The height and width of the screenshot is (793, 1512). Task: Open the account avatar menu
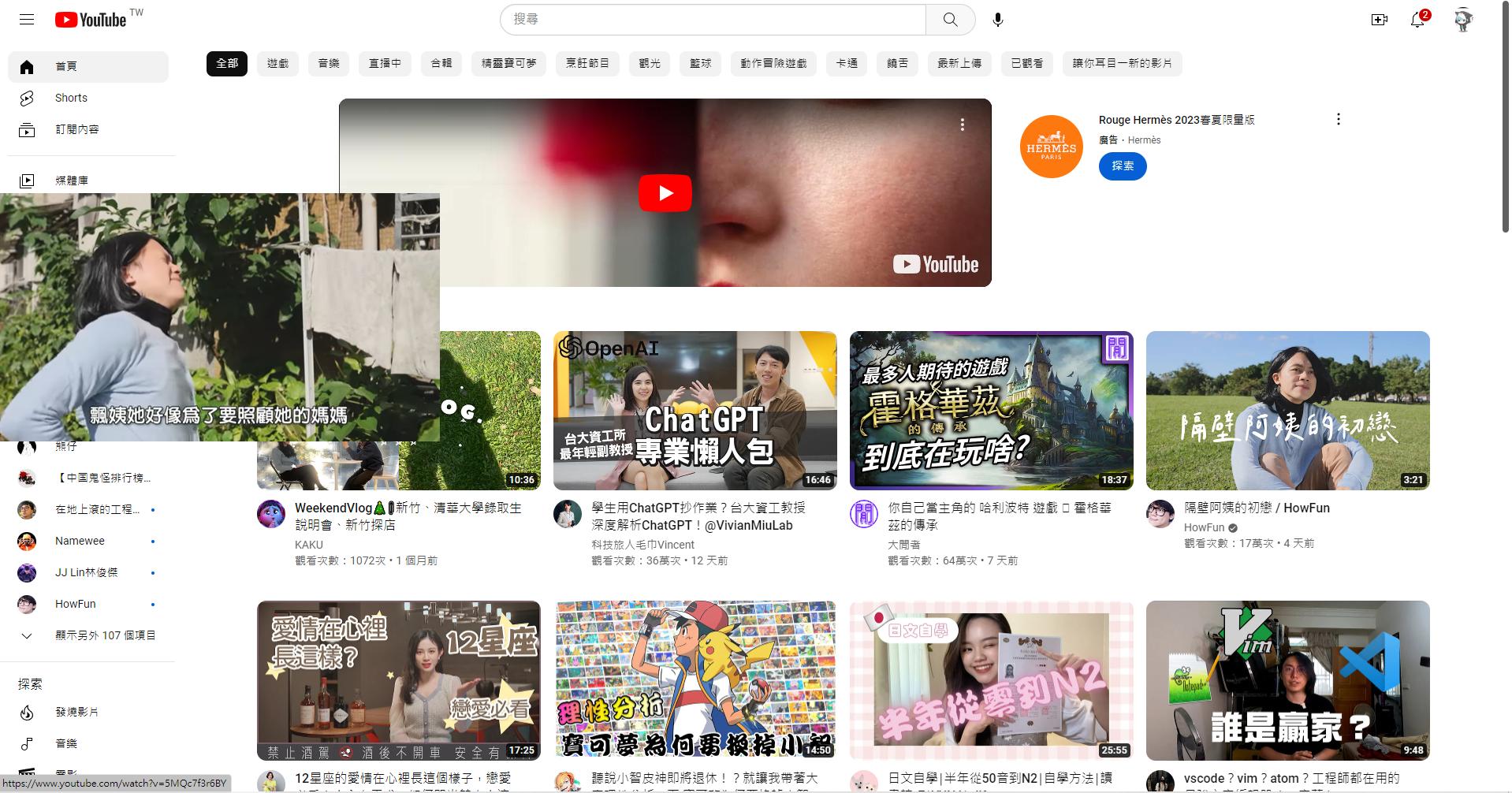(1463, 20)
